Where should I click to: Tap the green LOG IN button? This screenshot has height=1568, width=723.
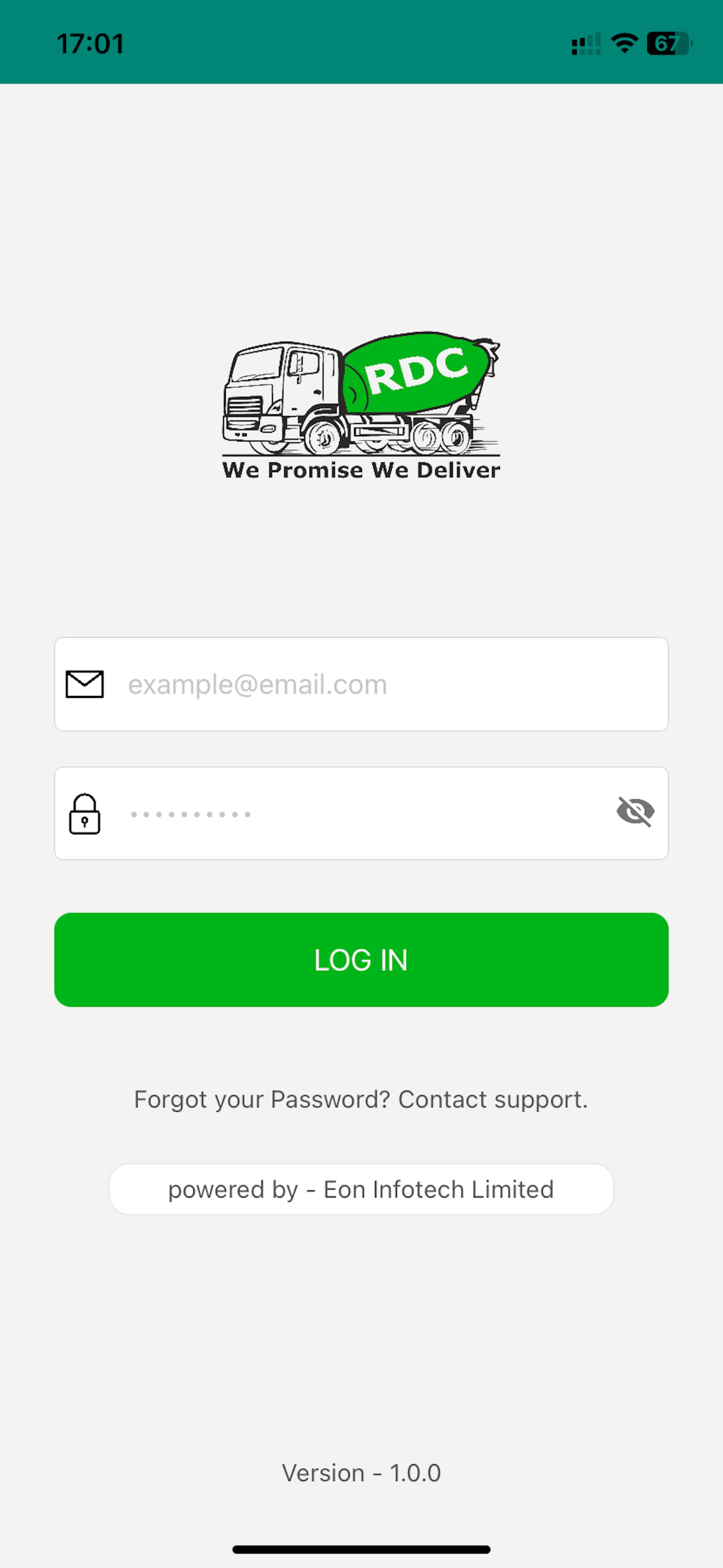pyautogui.click(x=361, y=960)
